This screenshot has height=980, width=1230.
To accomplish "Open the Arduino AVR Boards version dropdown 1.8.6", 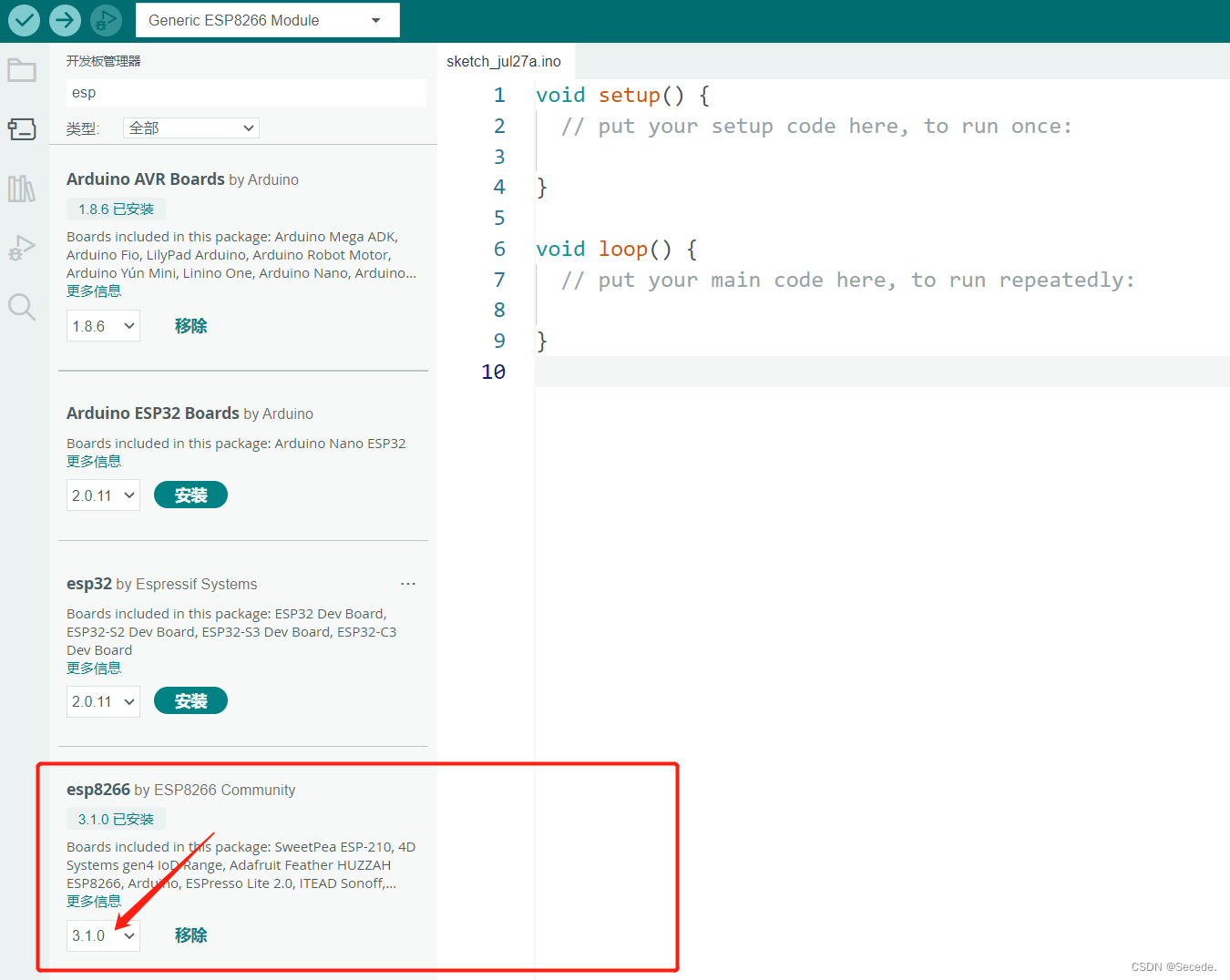I will (103, 325).
